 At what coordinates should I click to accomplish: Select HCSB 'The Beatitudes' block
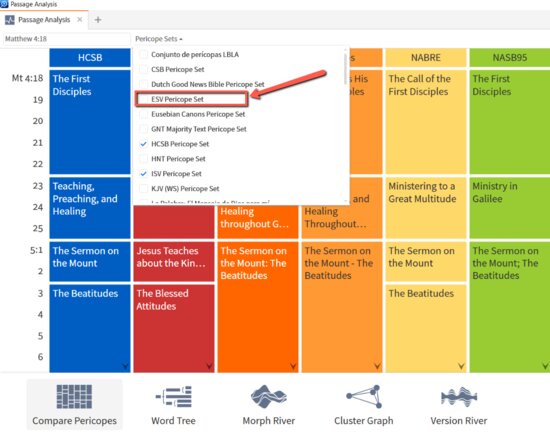90,328
